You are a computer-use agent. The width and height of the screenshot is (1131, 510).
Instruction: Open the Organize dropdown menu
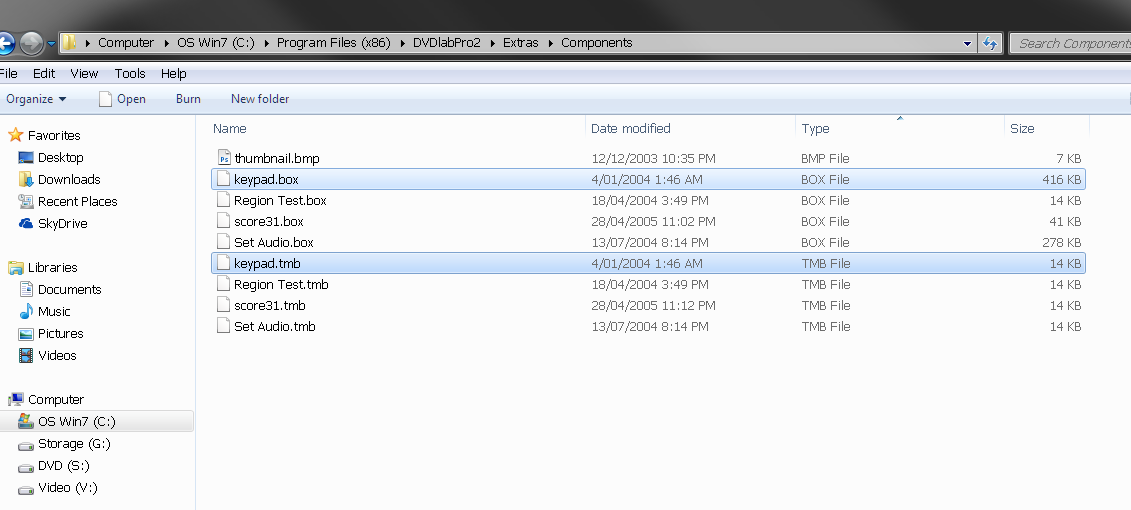(x=36, y=99)
